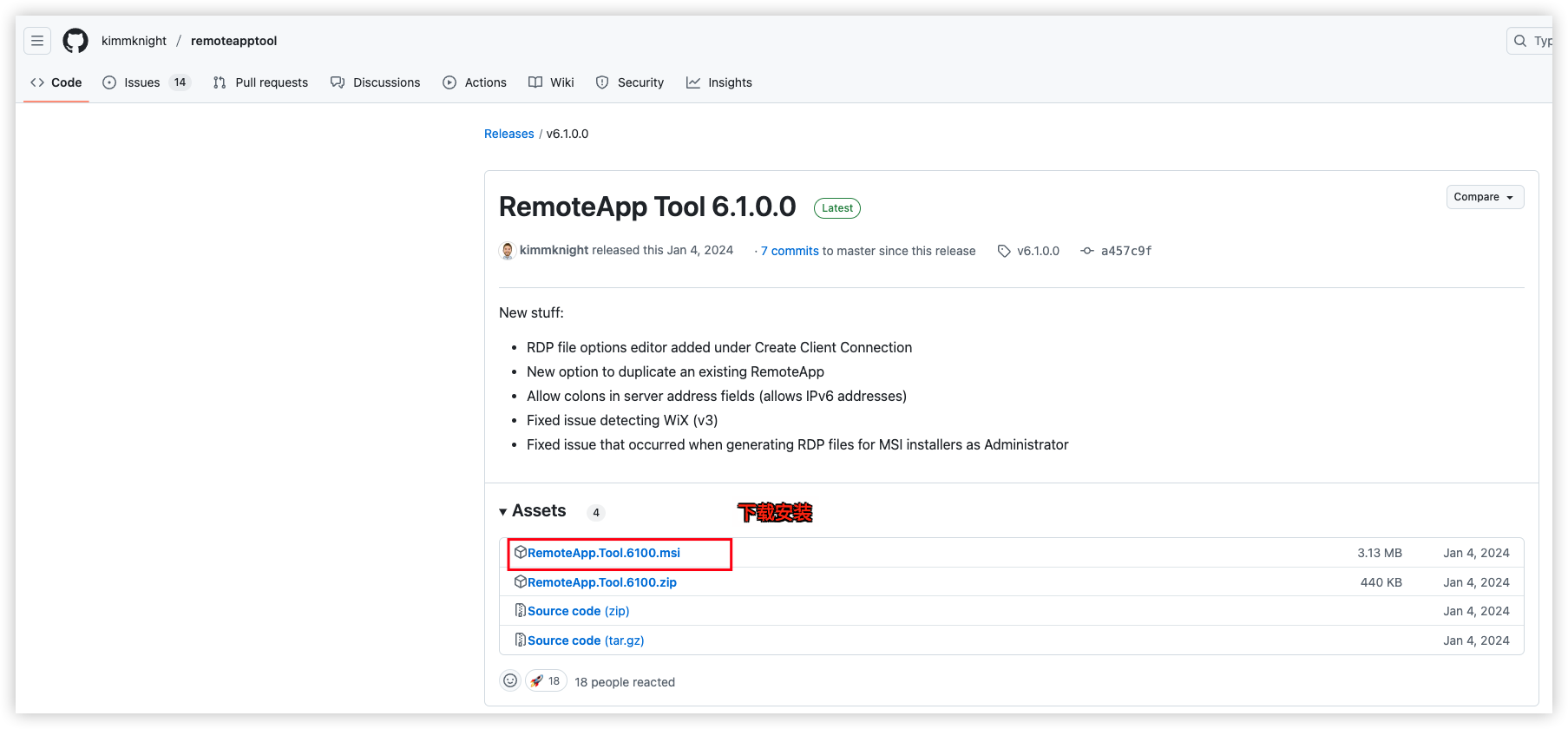Click the search magnifier icon
This screenshot has width=1568, height=729.
1520,41
